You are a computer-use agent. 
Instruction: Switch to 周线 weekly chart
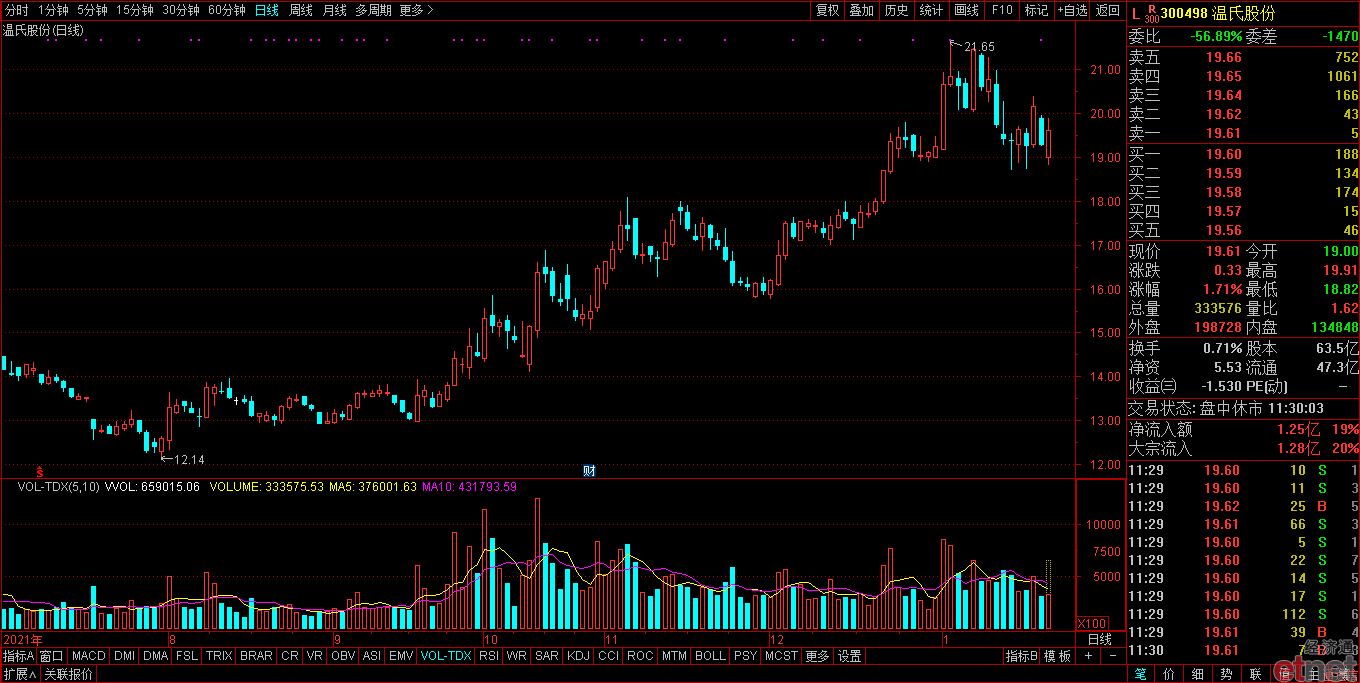point(301,10)
